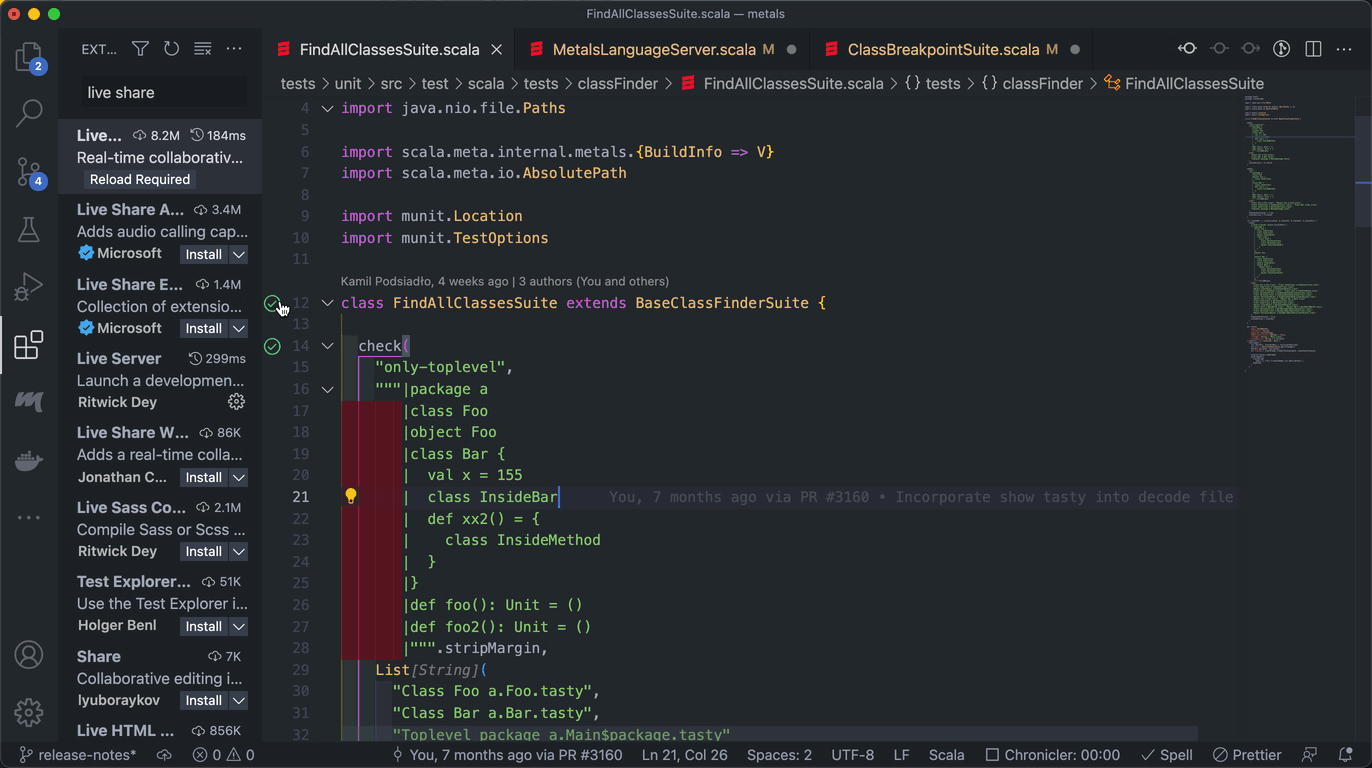
Task: Collapse the check block at line 14
Action: click(x=327, y=346)
